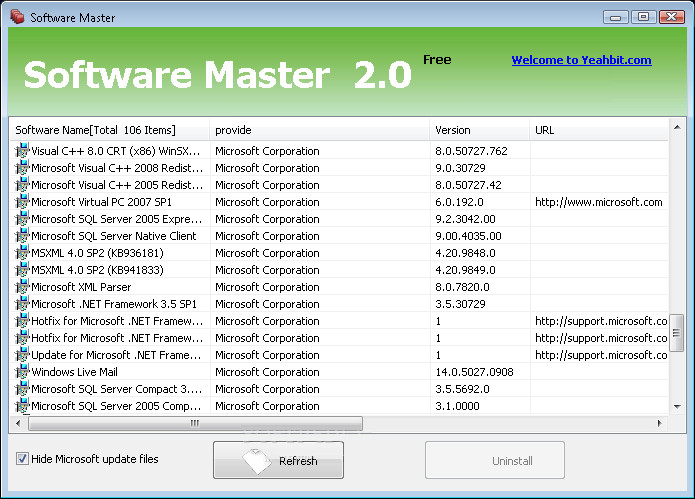The width and height of the screenshot is (695, 499).
Task: Click version 8.0.50727.42 cell
Action: pos(468,185)
